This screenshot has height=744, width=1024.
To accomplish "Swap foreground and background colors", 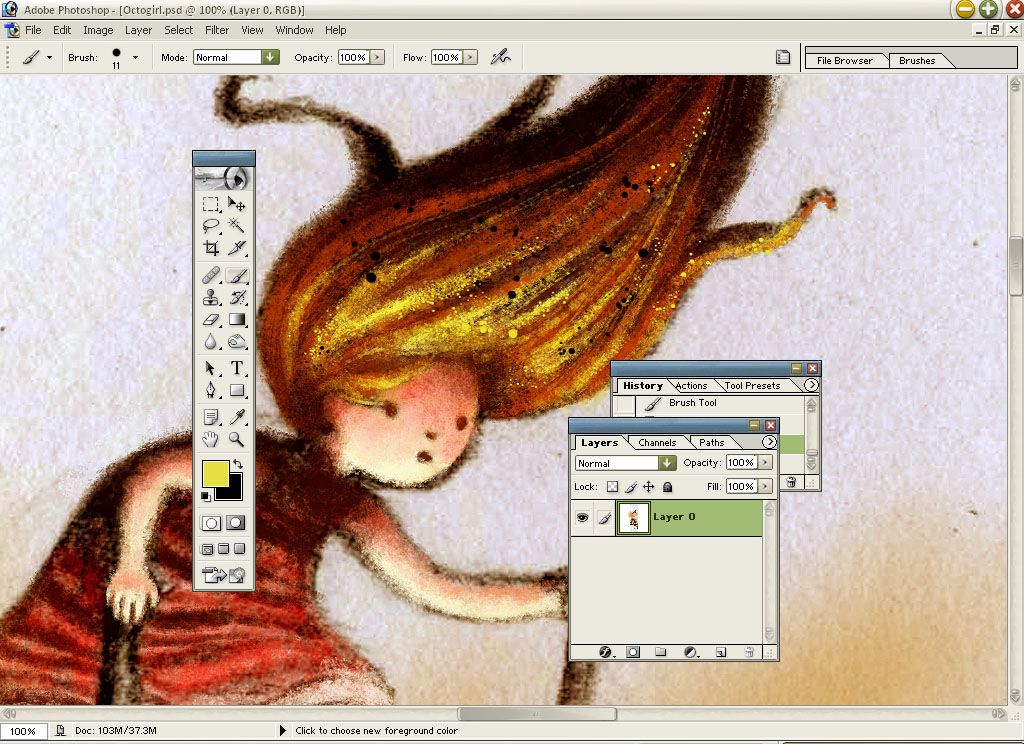I will (x=238, y=464).
